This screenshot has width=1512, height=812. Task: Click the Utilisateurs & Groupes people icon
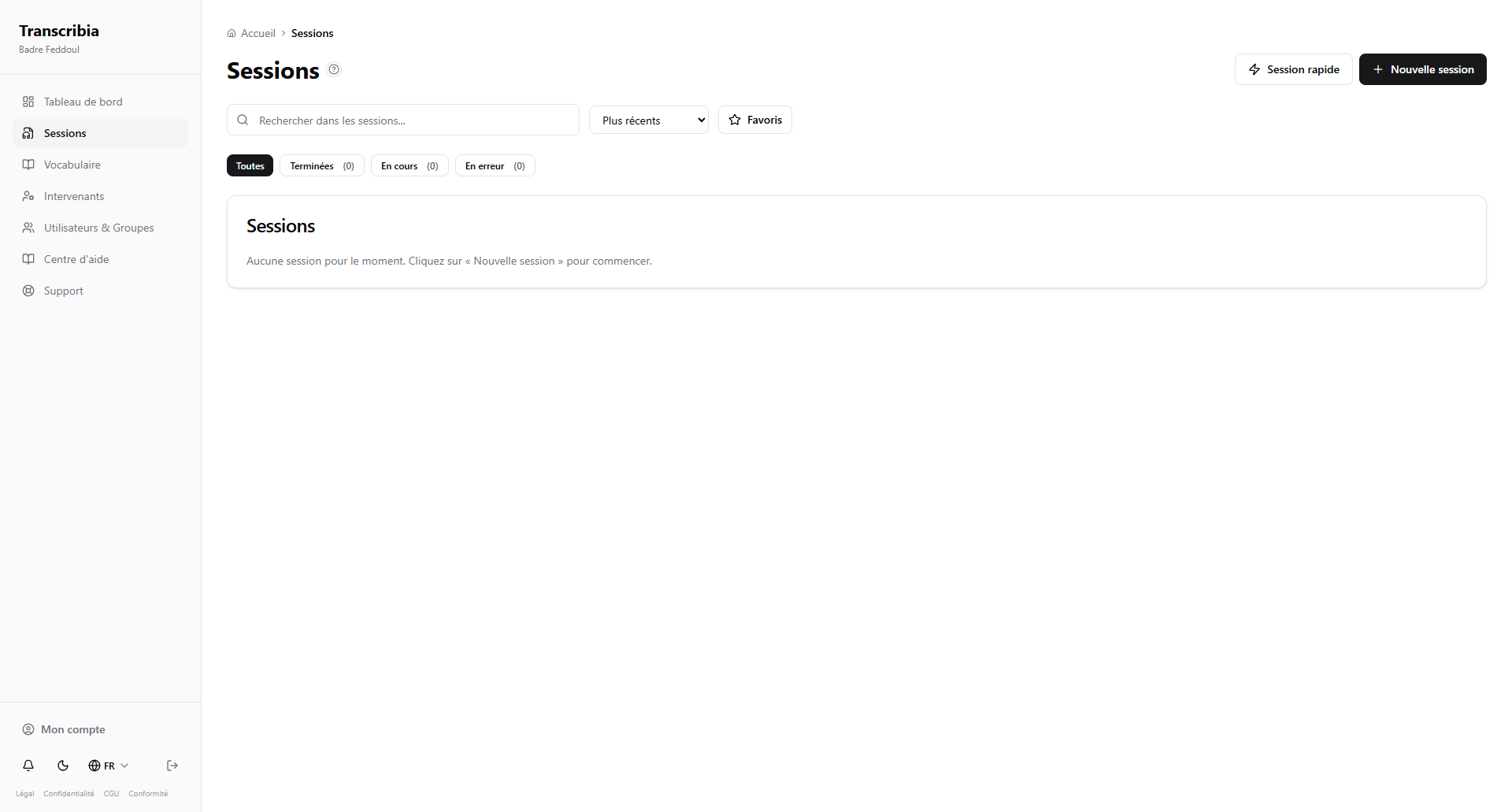pos(28,228)
